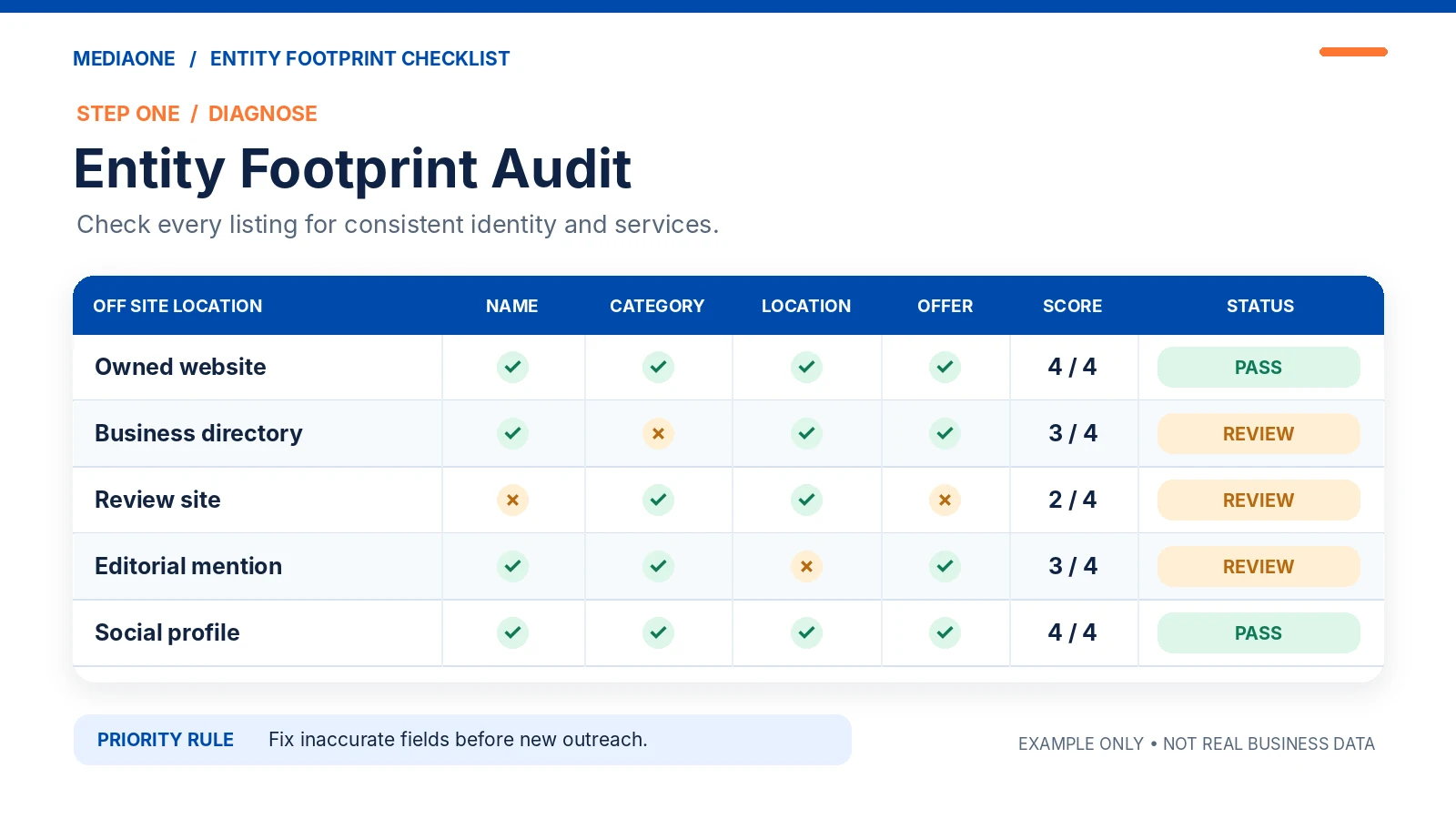Open the REVIEW status badge for Review site
This screenshot has height=819, width=1456.
(x=1259, y=500)
